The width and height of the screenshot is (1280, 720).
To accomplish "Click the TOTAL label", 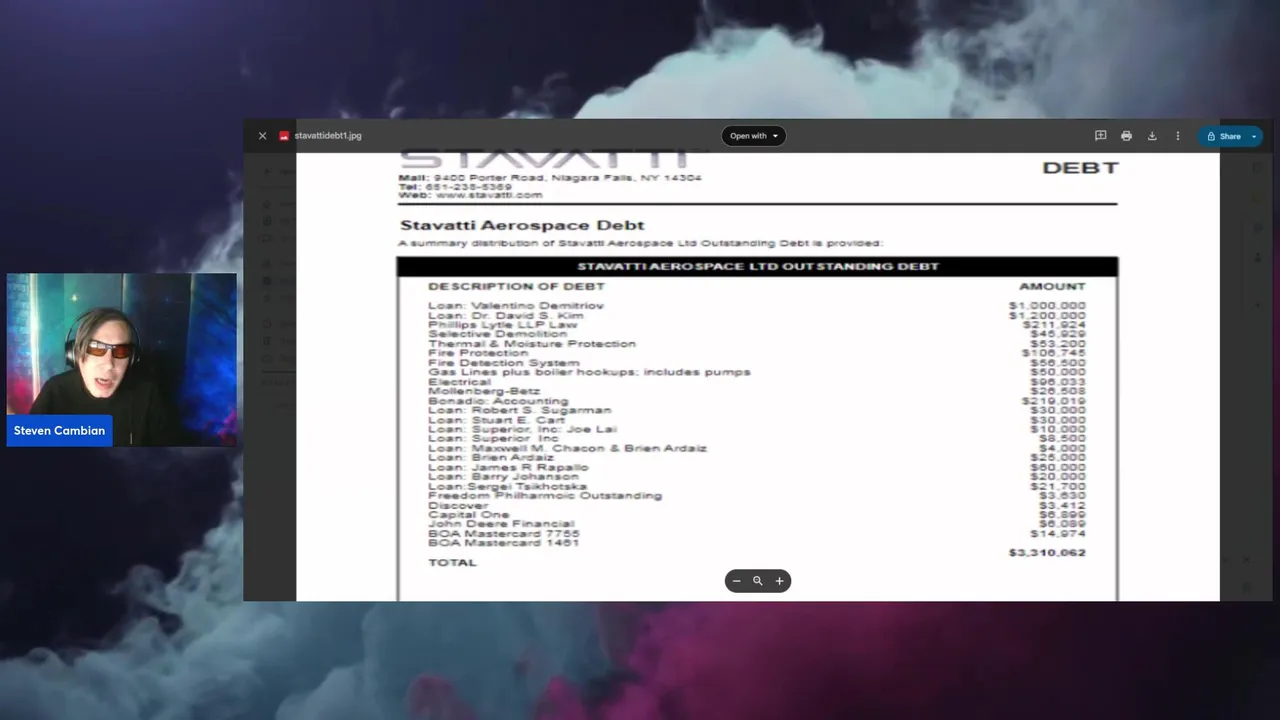I will pos(452,563).
